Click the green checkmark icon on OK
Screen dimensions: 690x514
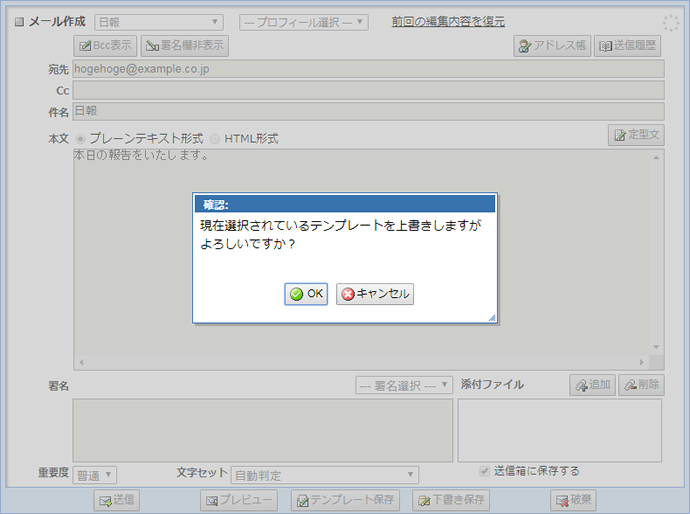297,294
